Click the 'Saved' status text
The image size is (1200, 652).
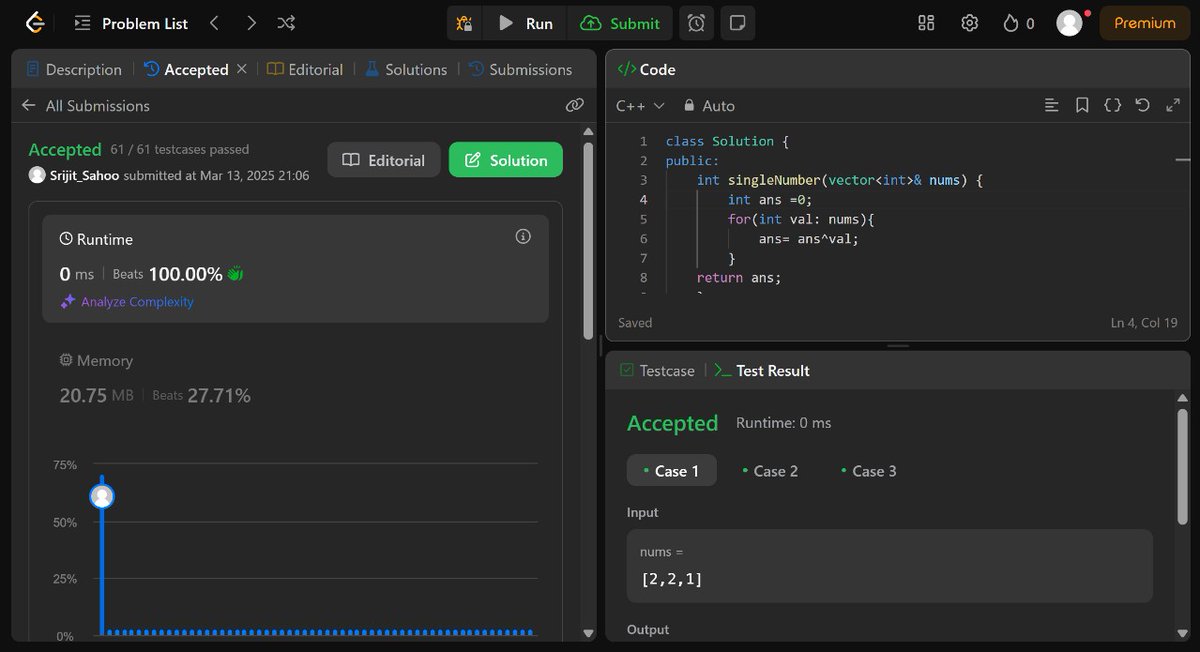tap(635, 323)
